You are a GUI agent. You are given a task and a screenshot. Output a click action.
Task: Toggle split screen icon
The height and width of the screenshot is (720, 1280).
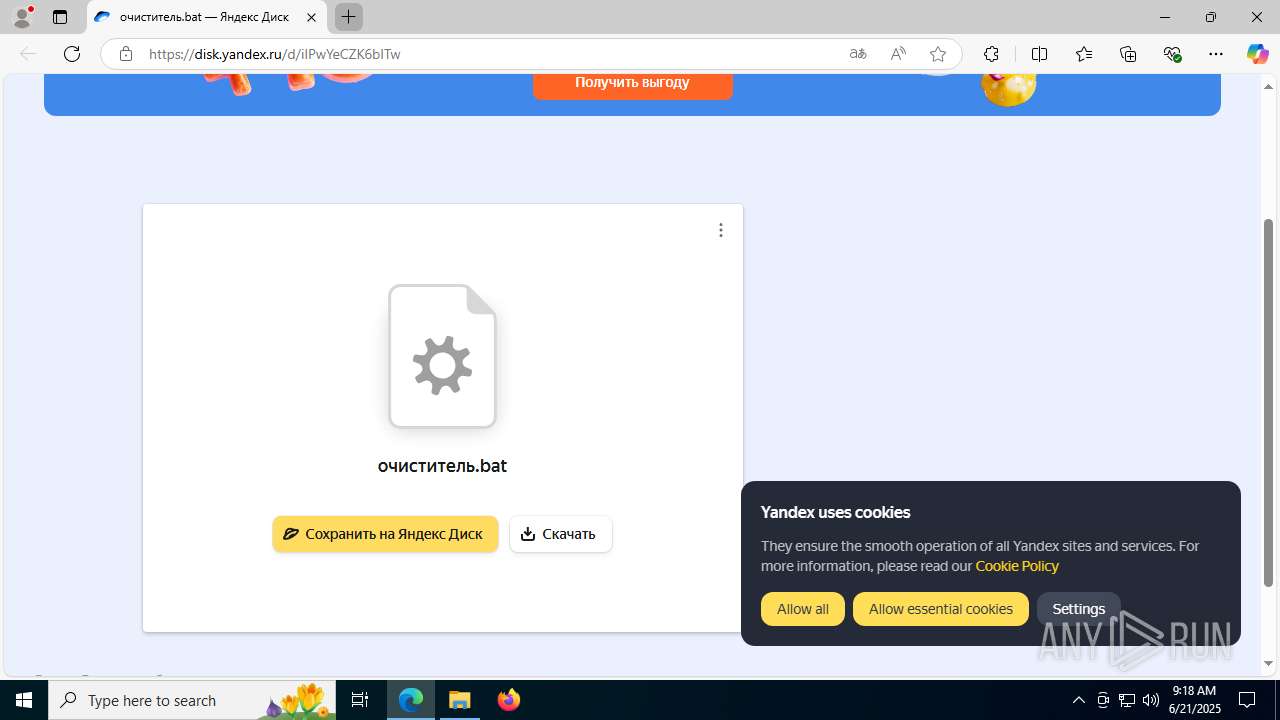point(1040,54)
